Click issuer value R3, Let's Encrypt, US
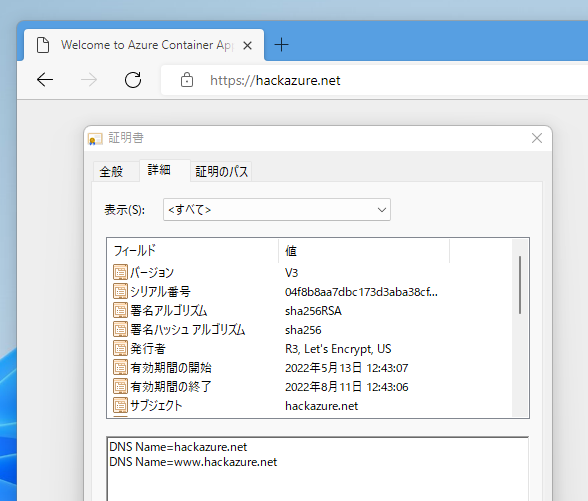Viewport: 588px width, 501px height. pos(338,349)
